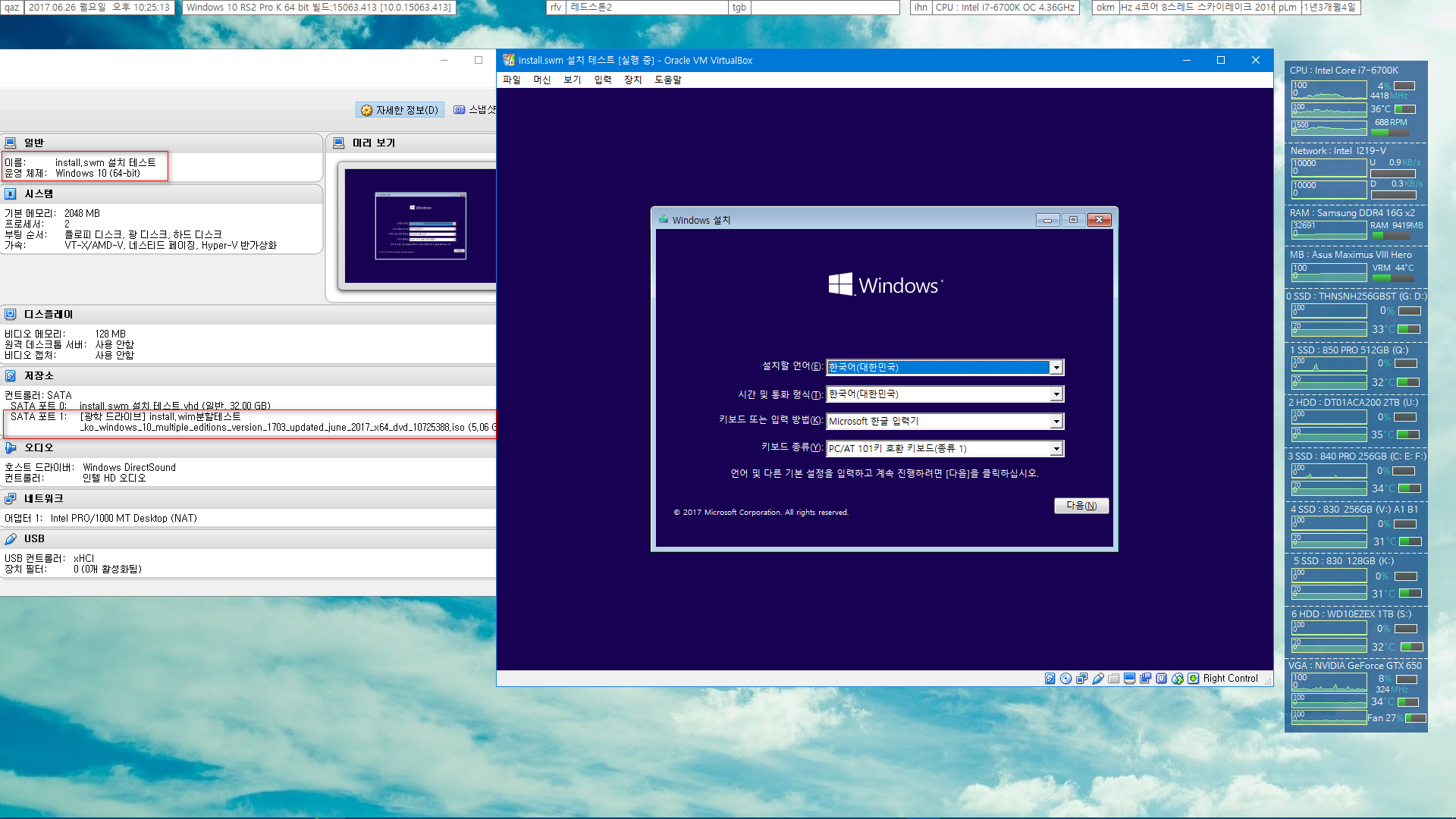Click the RAM 9419MB usage bar
The height and width of the screenshot is (819, 1456).
tap(1390, 236)
